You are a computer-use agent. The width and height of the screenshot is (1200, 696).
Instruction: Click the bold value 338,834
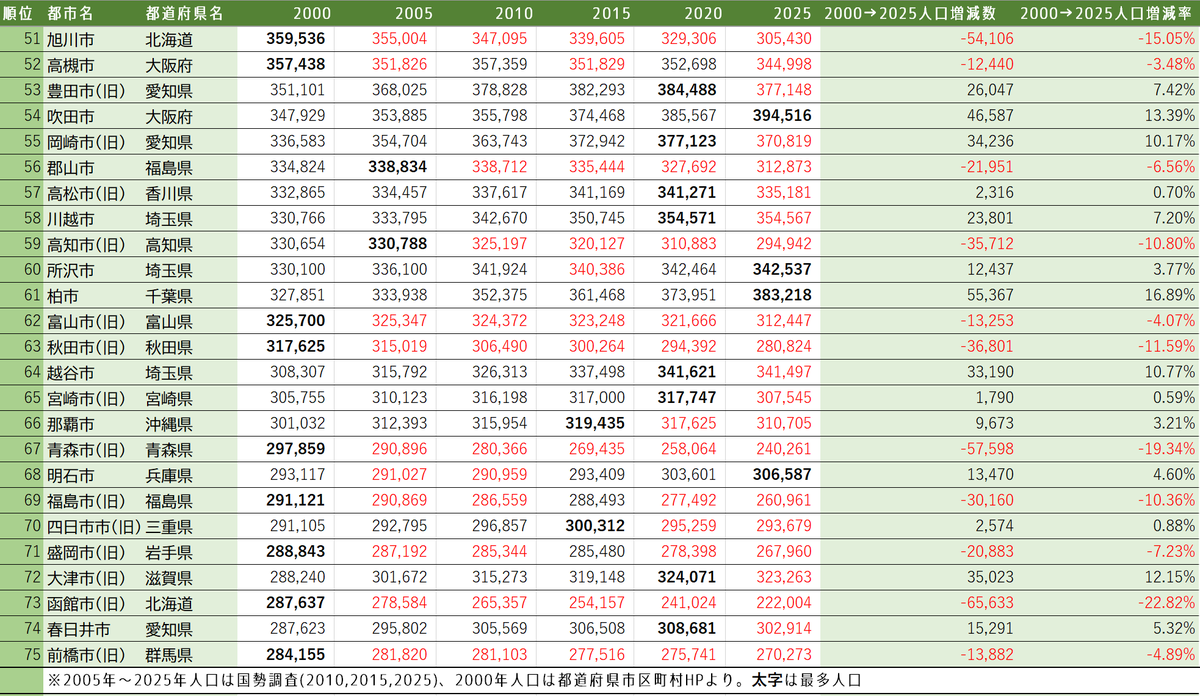pos(399,165)
